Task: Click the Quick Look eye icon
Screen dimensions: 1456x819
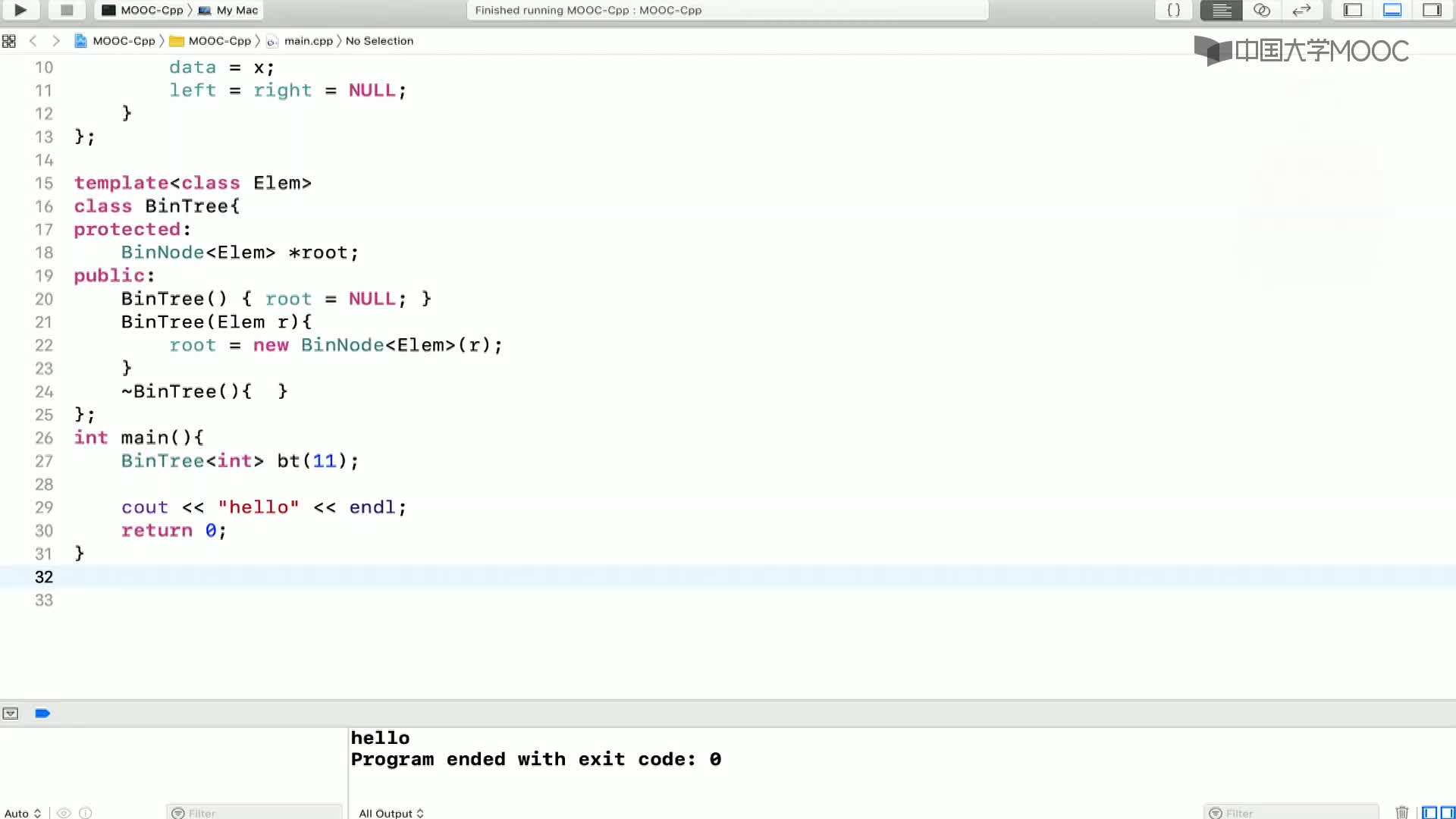Action: click(64, 813)
